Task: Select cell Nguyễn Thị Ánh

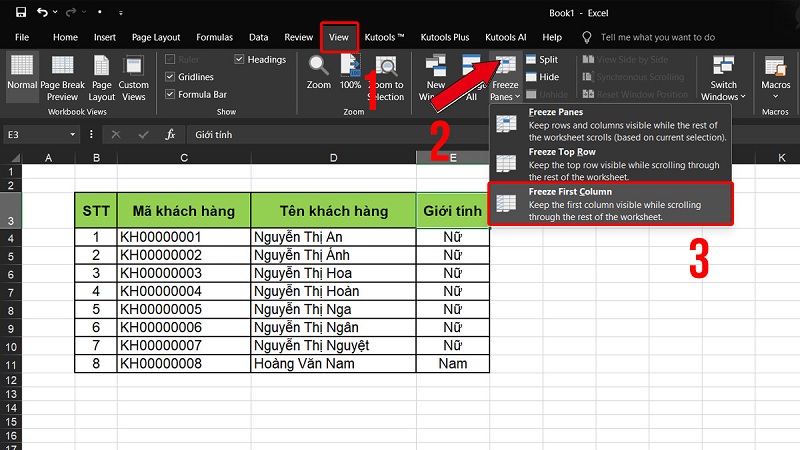Action: [x=333, y=255]
